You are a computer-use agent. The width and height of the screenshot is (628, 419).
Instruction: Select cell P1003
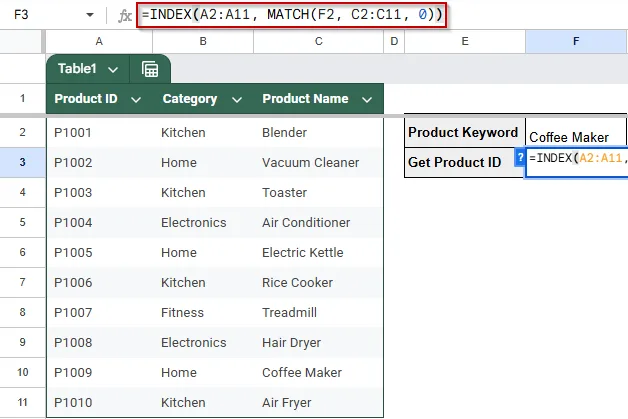point(99,192)
